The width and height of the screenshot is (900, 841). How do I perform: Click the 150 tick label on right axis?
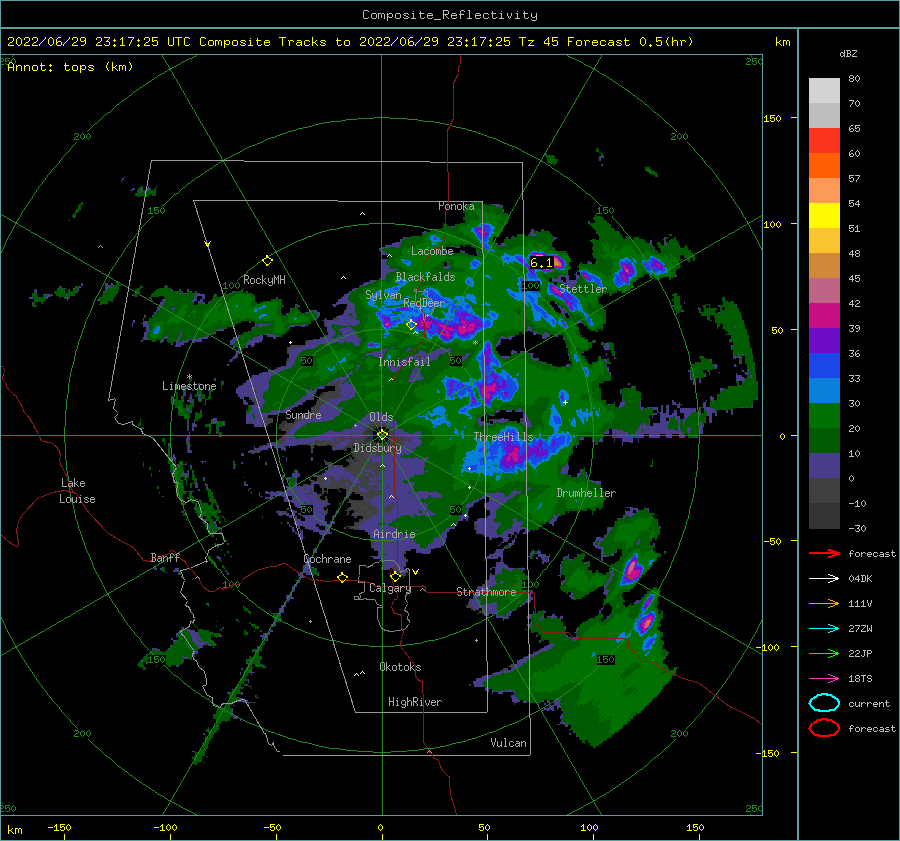click(772, 118)
